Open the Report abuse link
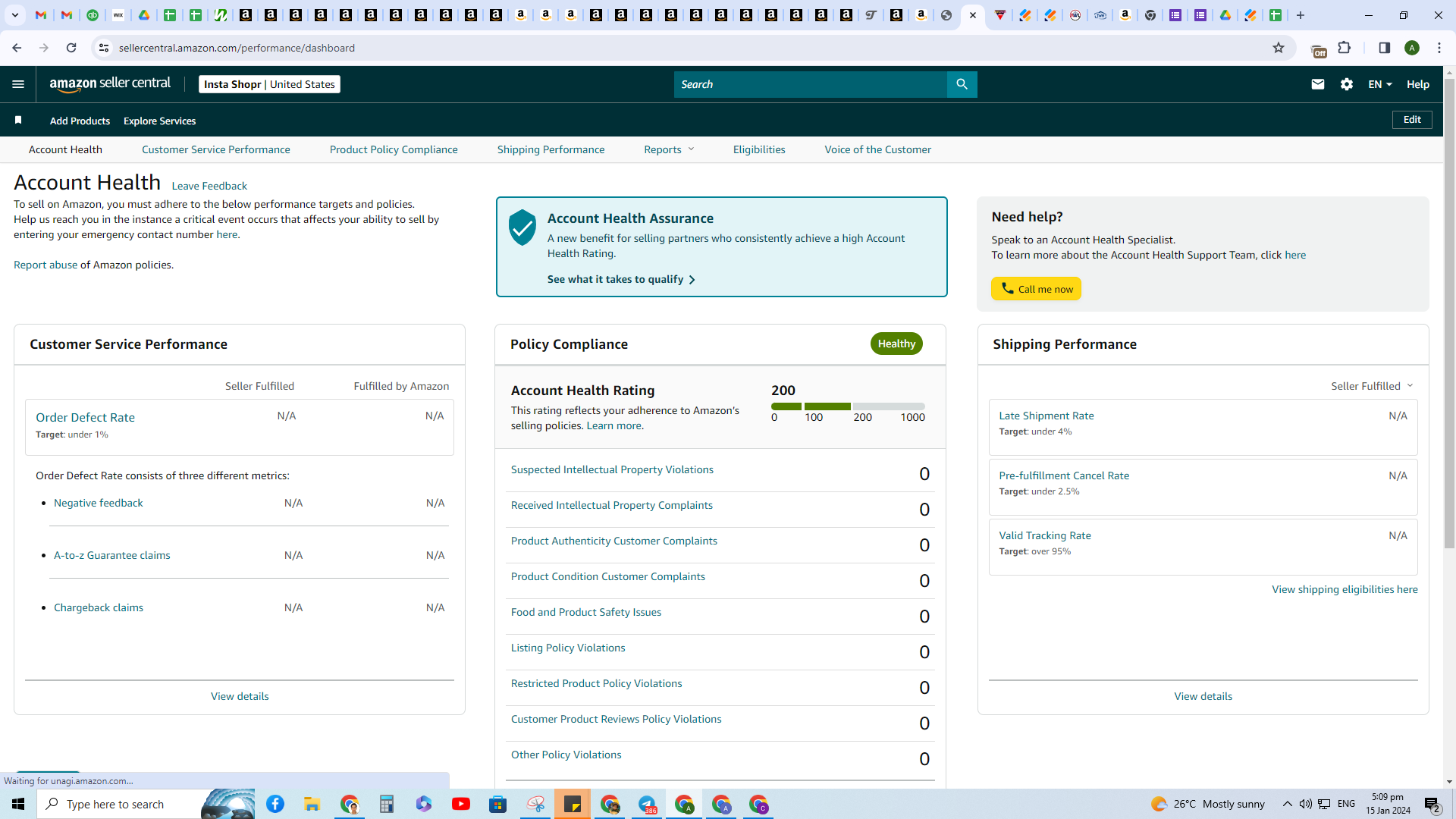The width and height of the screenshot is (1456, 819). click(45, 265)
